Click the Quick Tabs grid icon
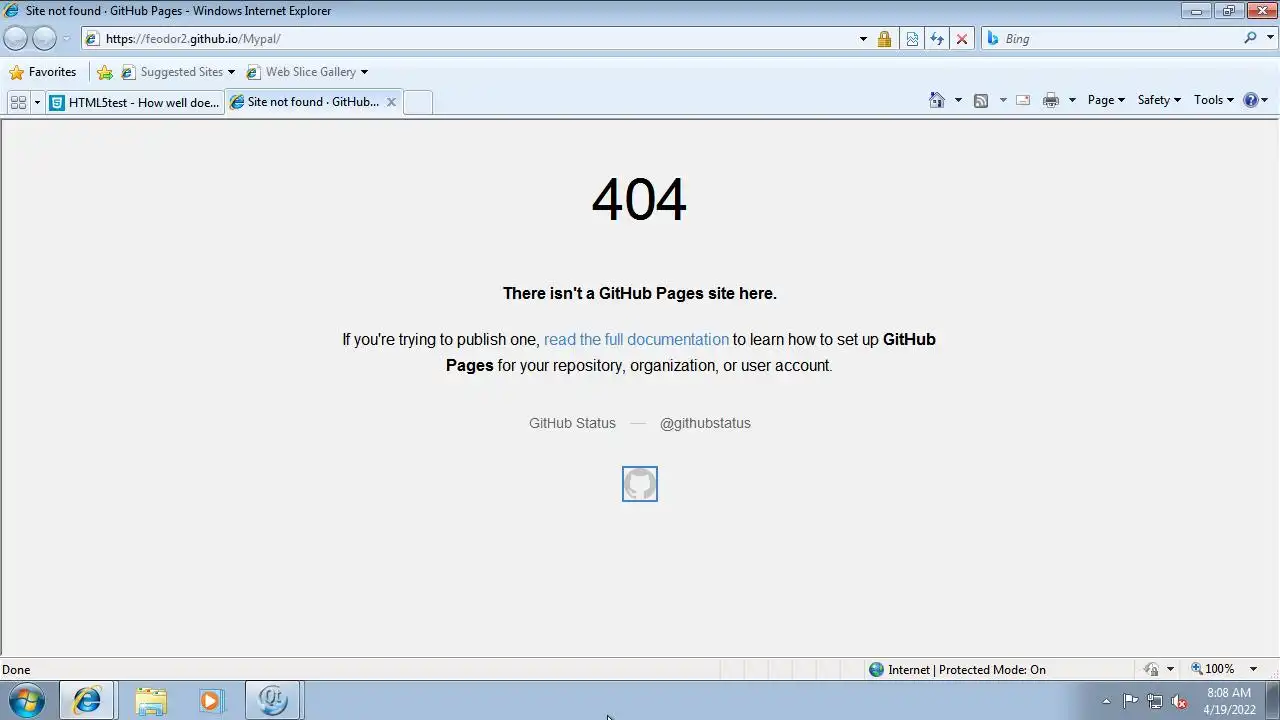 coord(18,102)
